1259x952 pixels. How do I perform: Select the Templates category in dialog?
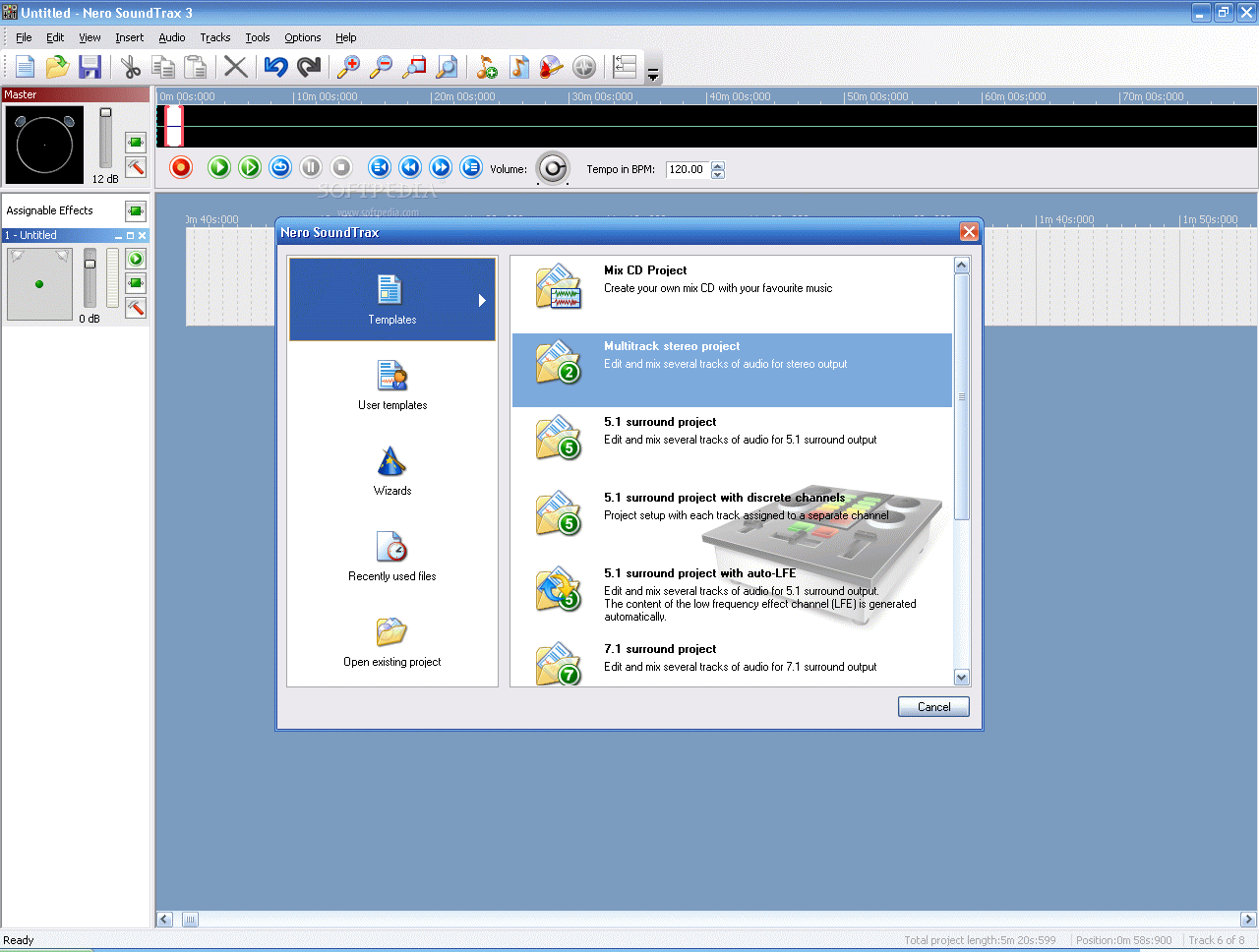click(x=392, y=300)
